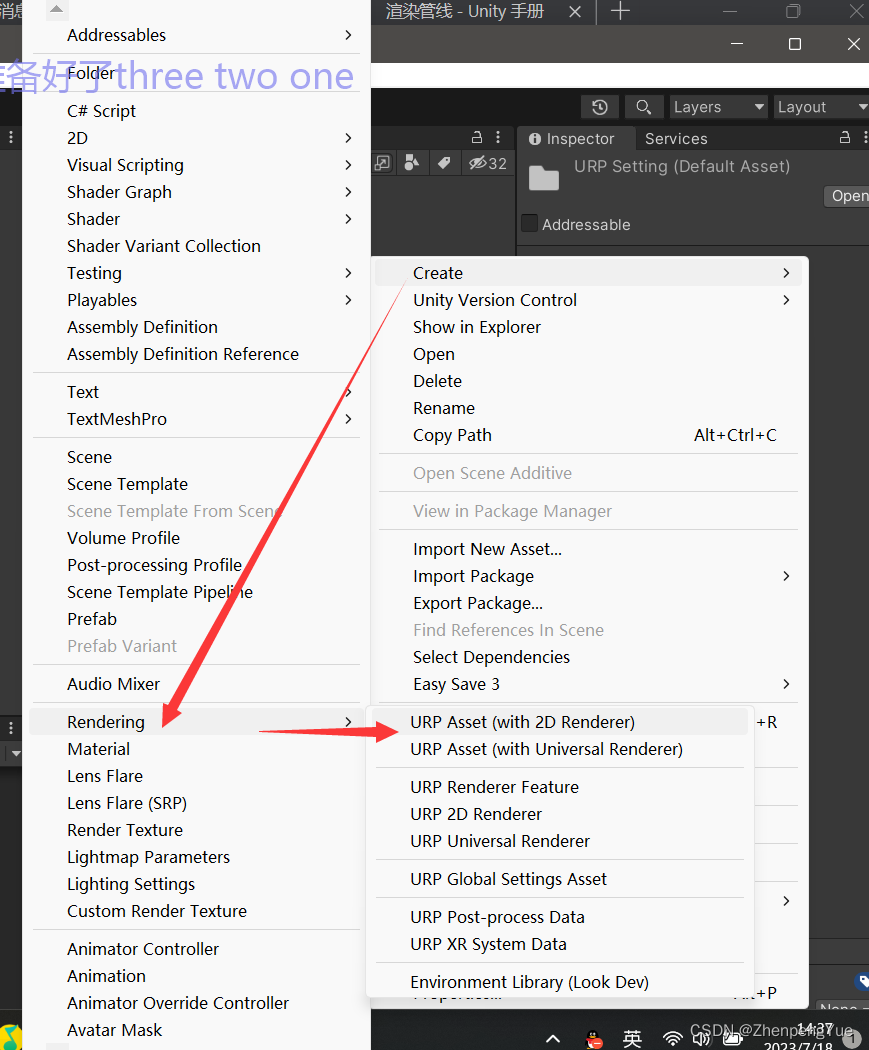Open the Layers dropdown
This screenshot has height=1050, width=869.
pos(718,107)
